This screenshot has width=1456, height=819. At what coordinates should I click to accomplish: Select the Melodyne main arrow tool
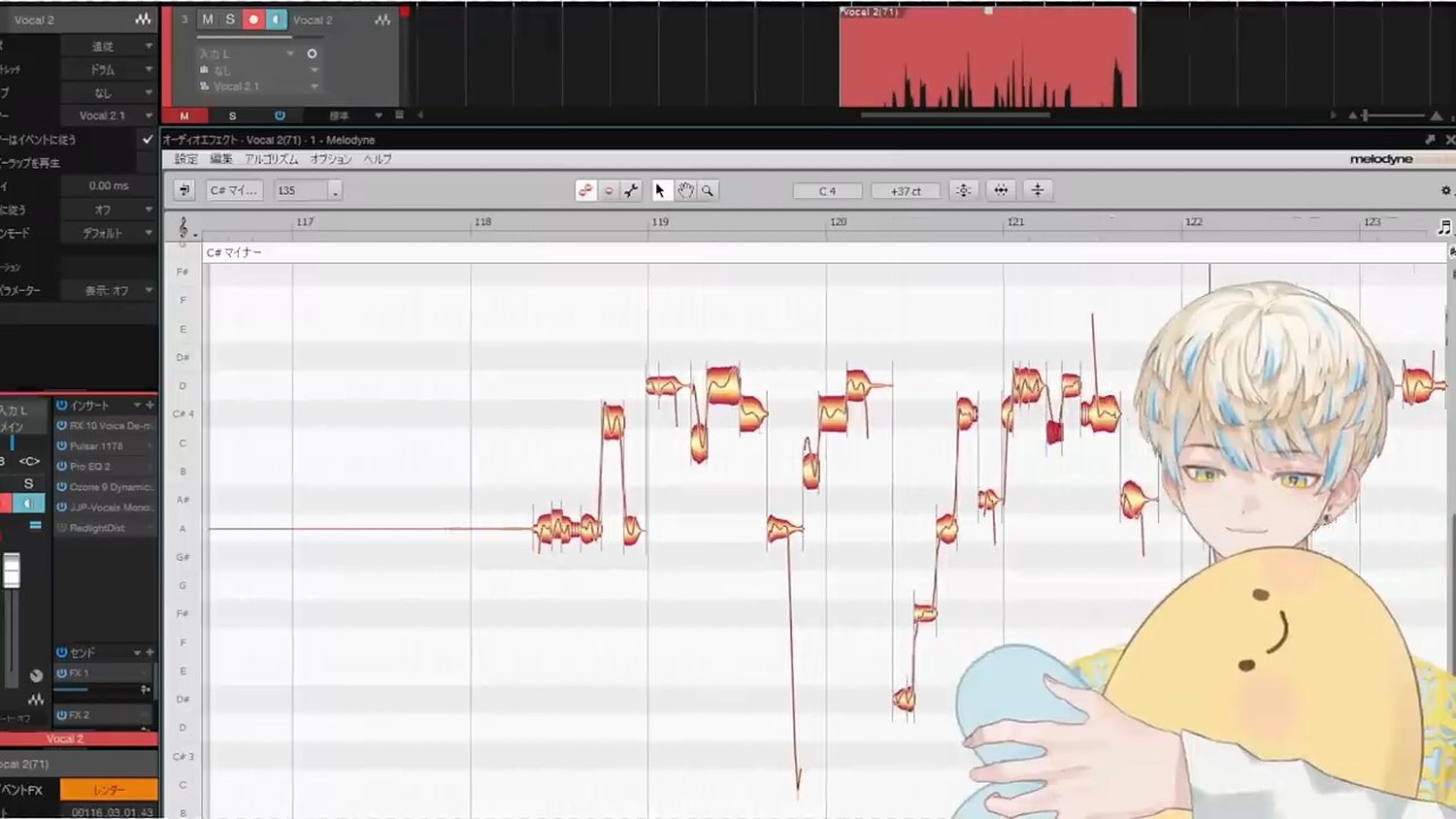[660, 191]
